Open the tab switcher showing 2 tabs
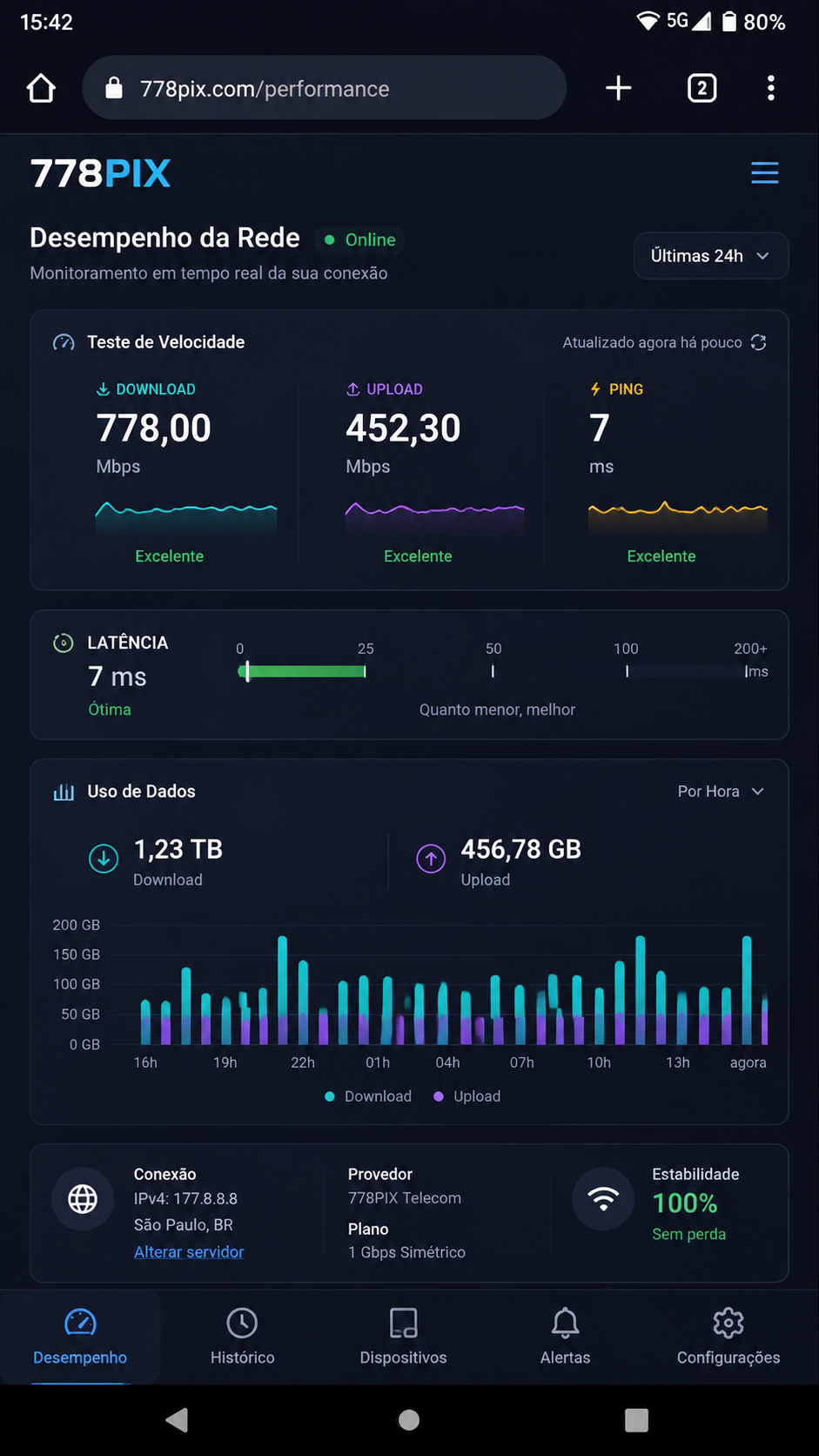 coord(702,88)
